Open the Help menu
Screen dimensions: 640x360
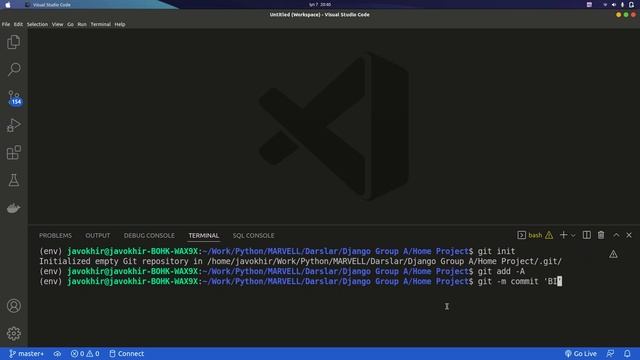click(120, 24)
